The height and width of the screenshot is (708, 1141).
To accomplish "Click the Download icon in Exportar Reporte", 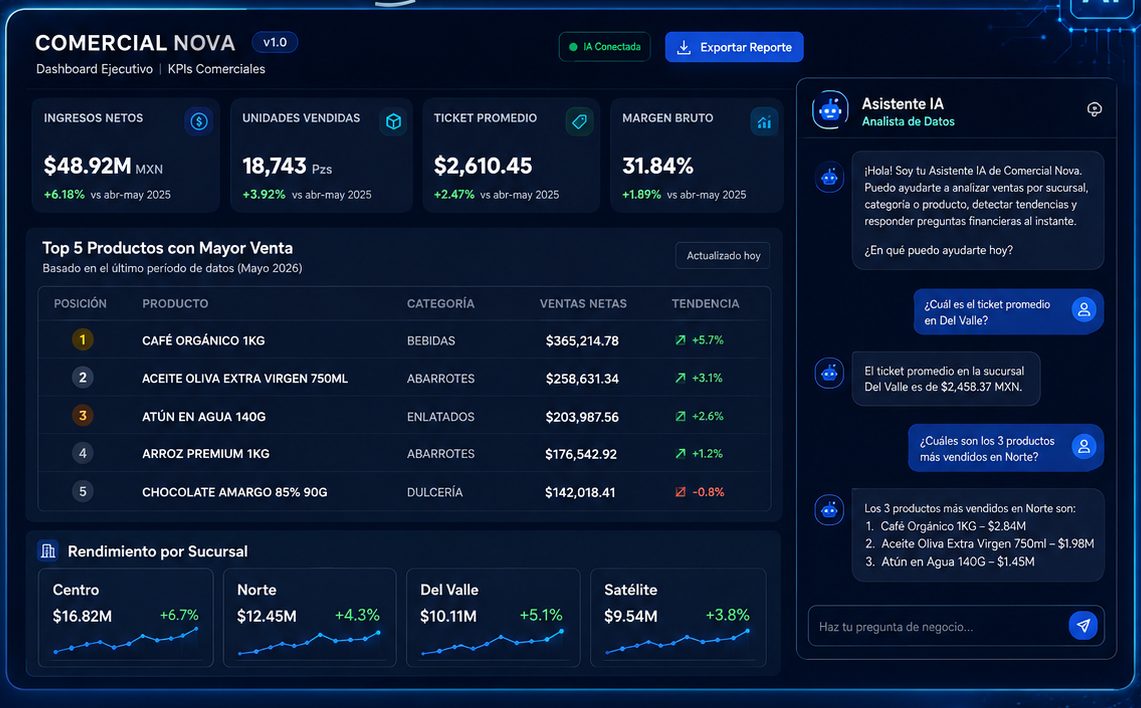I will point(683,47).
